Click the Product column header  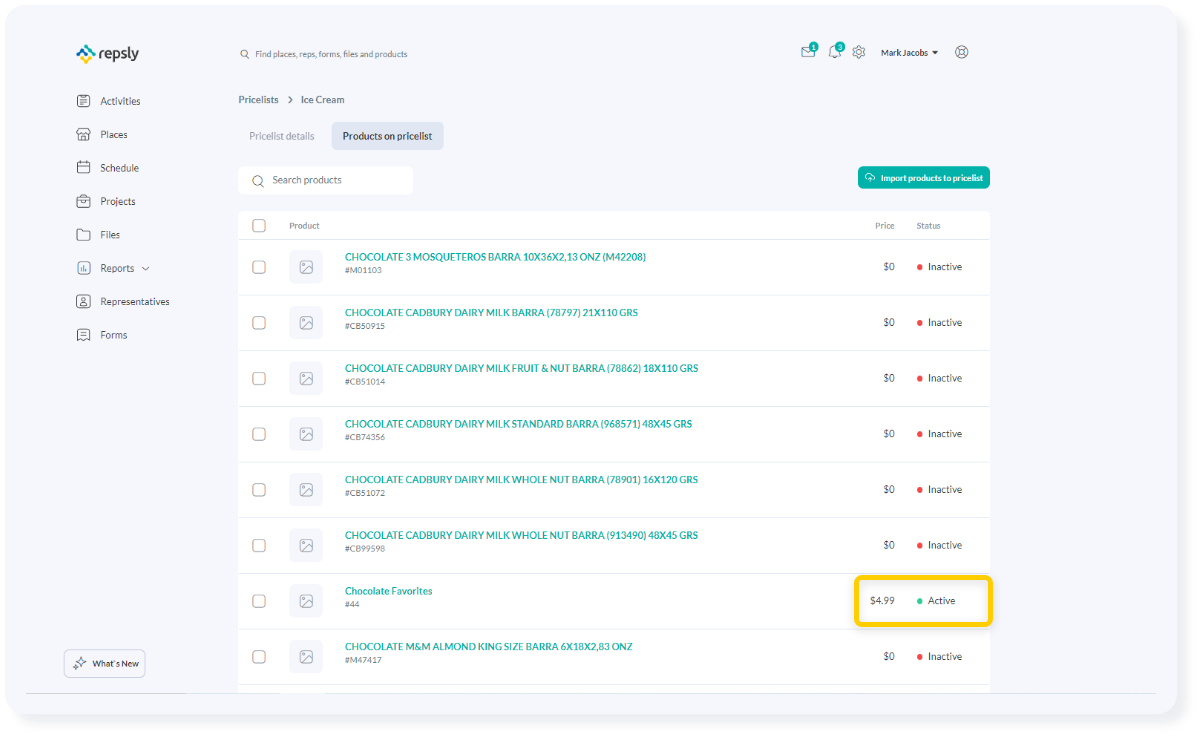click(304, 226)
